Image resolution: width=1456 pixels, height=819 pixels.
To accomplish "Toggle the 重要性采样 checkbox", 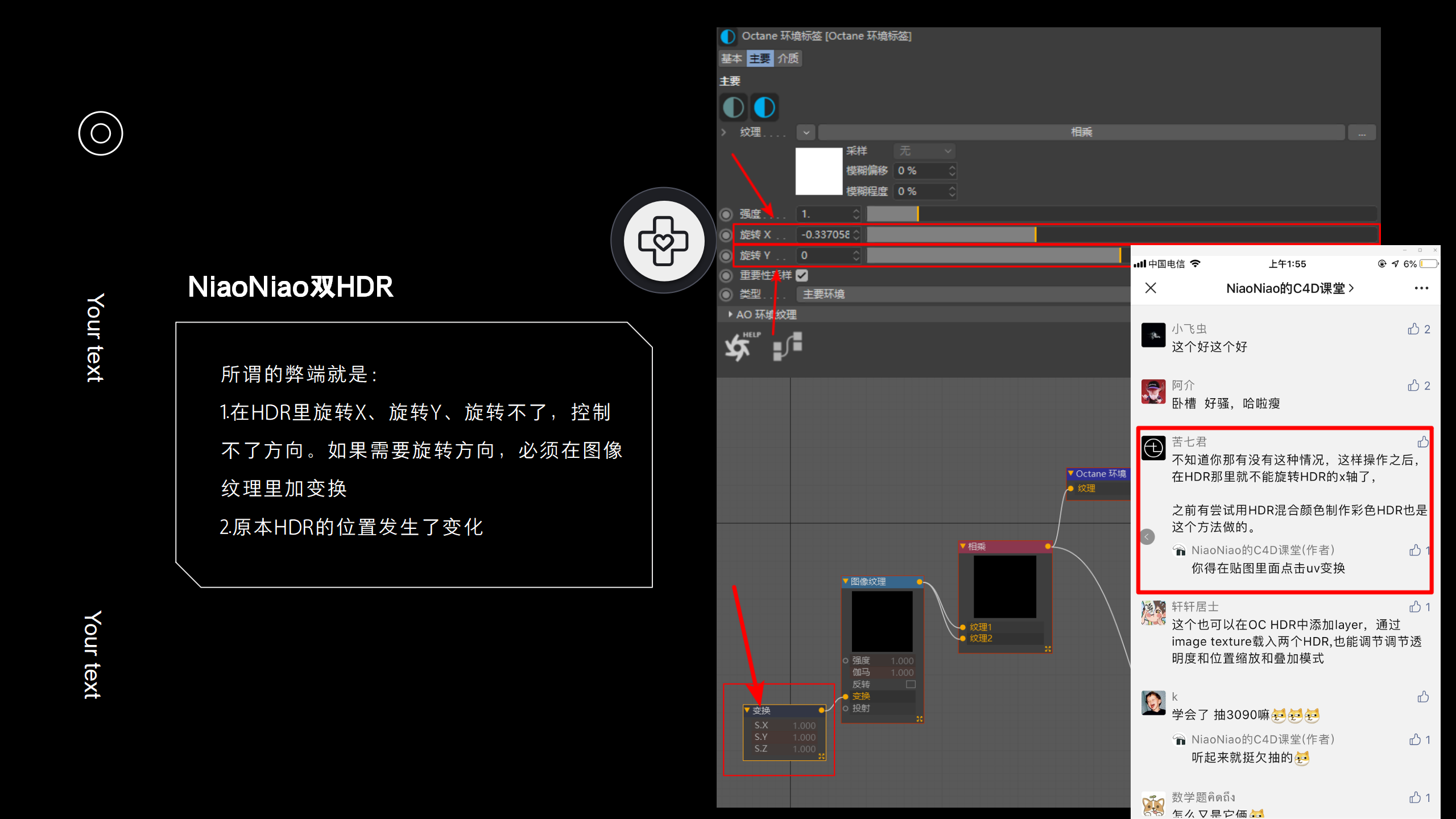I will click(802, 276).
